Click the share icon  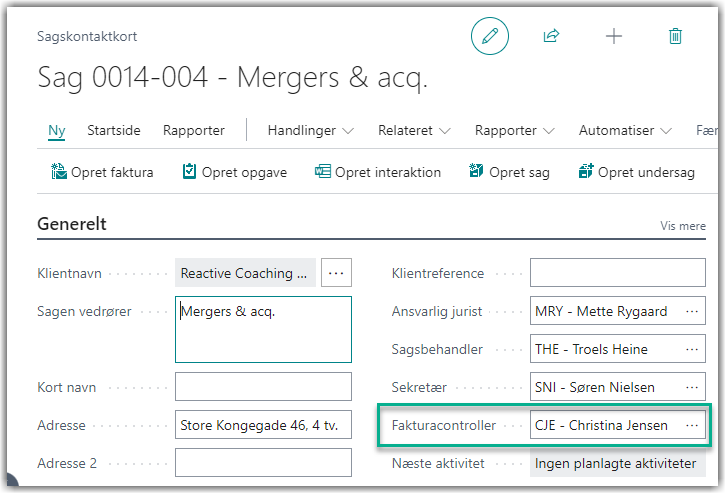pyautogui.click(x=551, y=36)
